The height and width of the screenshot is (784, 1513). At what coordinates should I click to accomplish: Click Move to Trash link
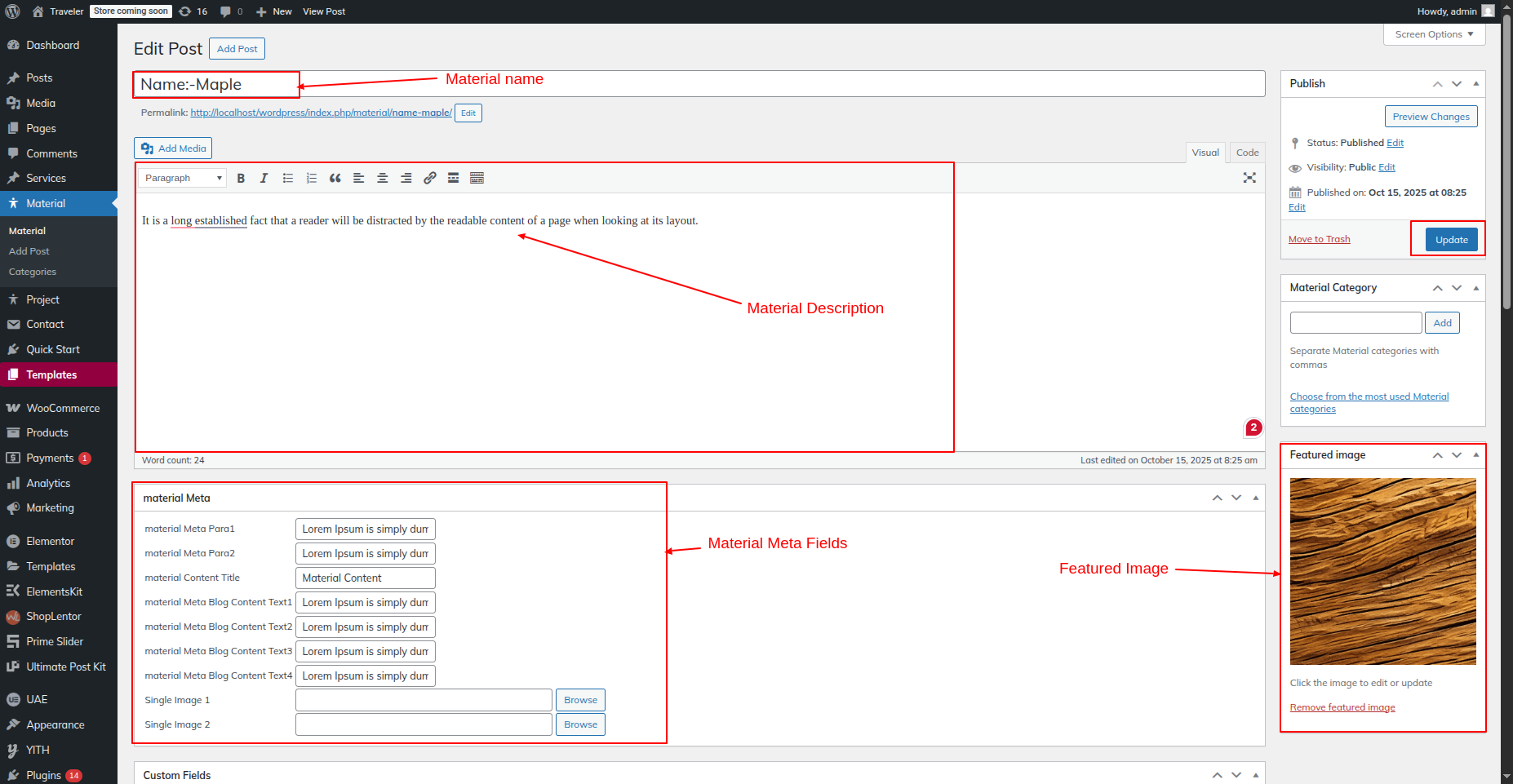[x=1319, y=239]
